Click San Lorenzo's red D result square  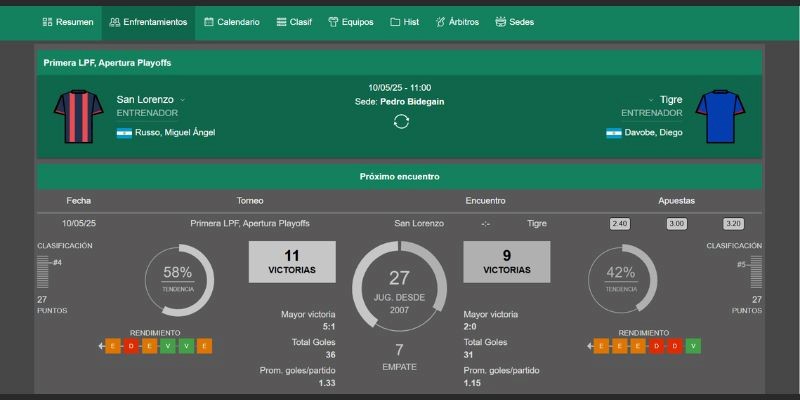[131, 346]
